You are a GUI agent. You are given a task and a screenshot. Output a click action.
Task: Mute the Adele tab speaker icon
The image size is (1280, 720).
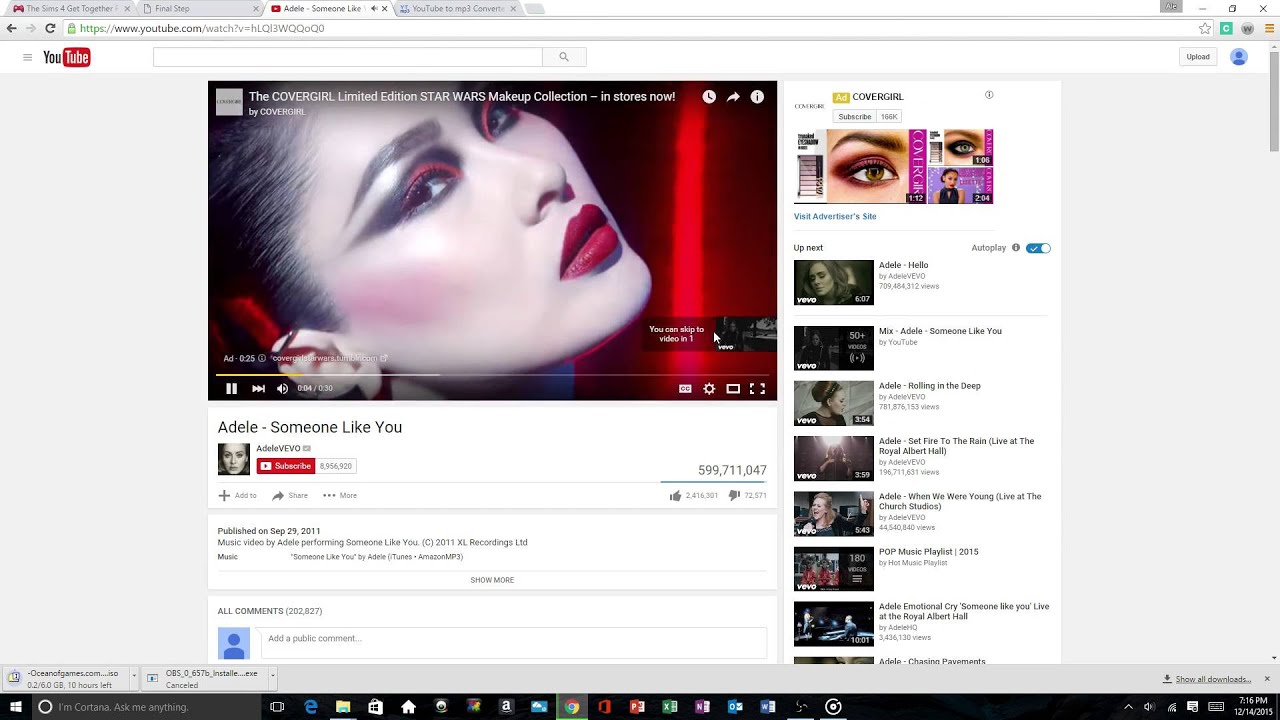(x=374, y=9)
